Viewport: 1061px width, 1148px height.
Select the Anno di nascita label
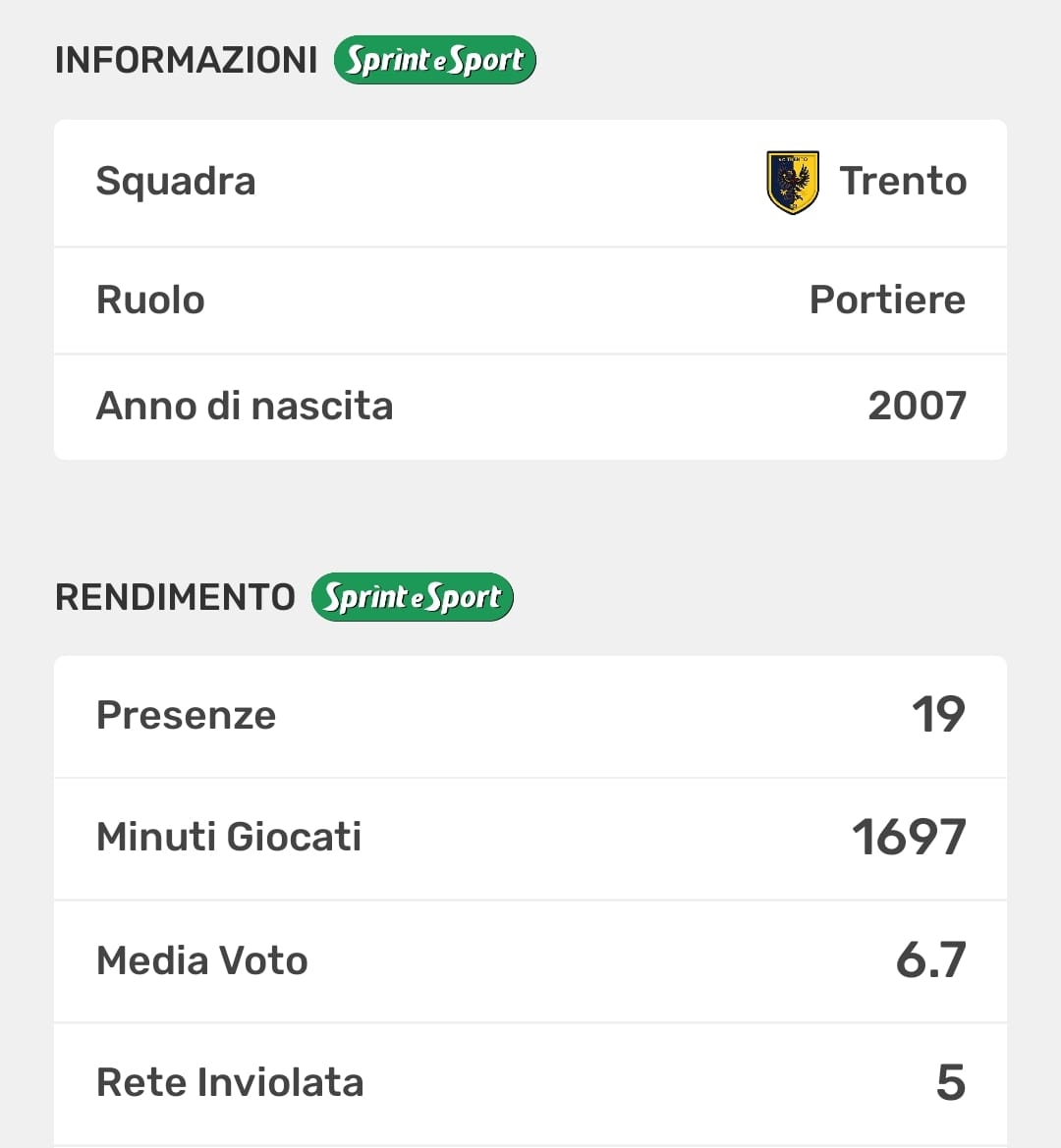click(245, 406)
